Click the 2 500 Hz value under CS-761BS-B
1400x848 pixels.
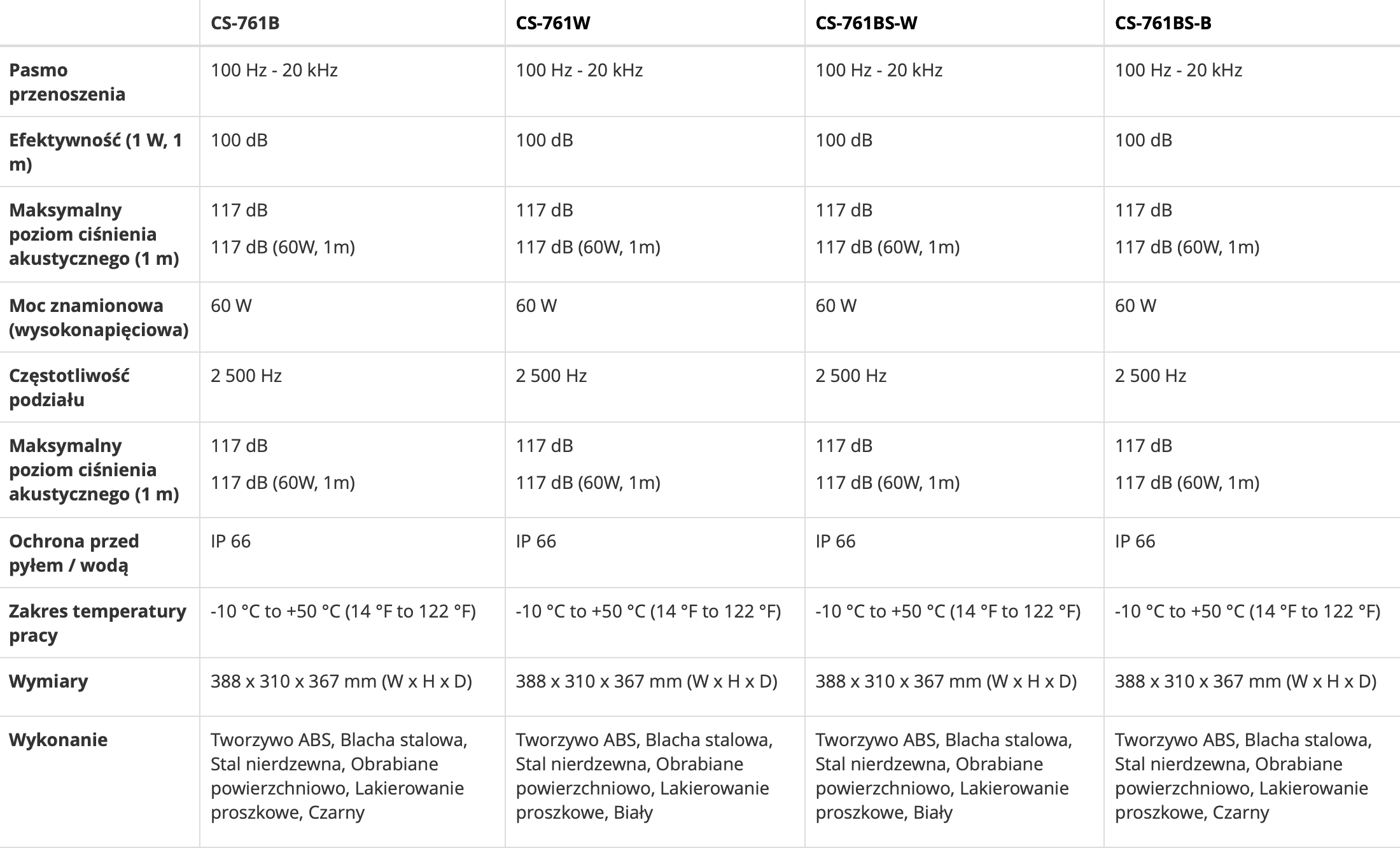tap(1150, 376)
